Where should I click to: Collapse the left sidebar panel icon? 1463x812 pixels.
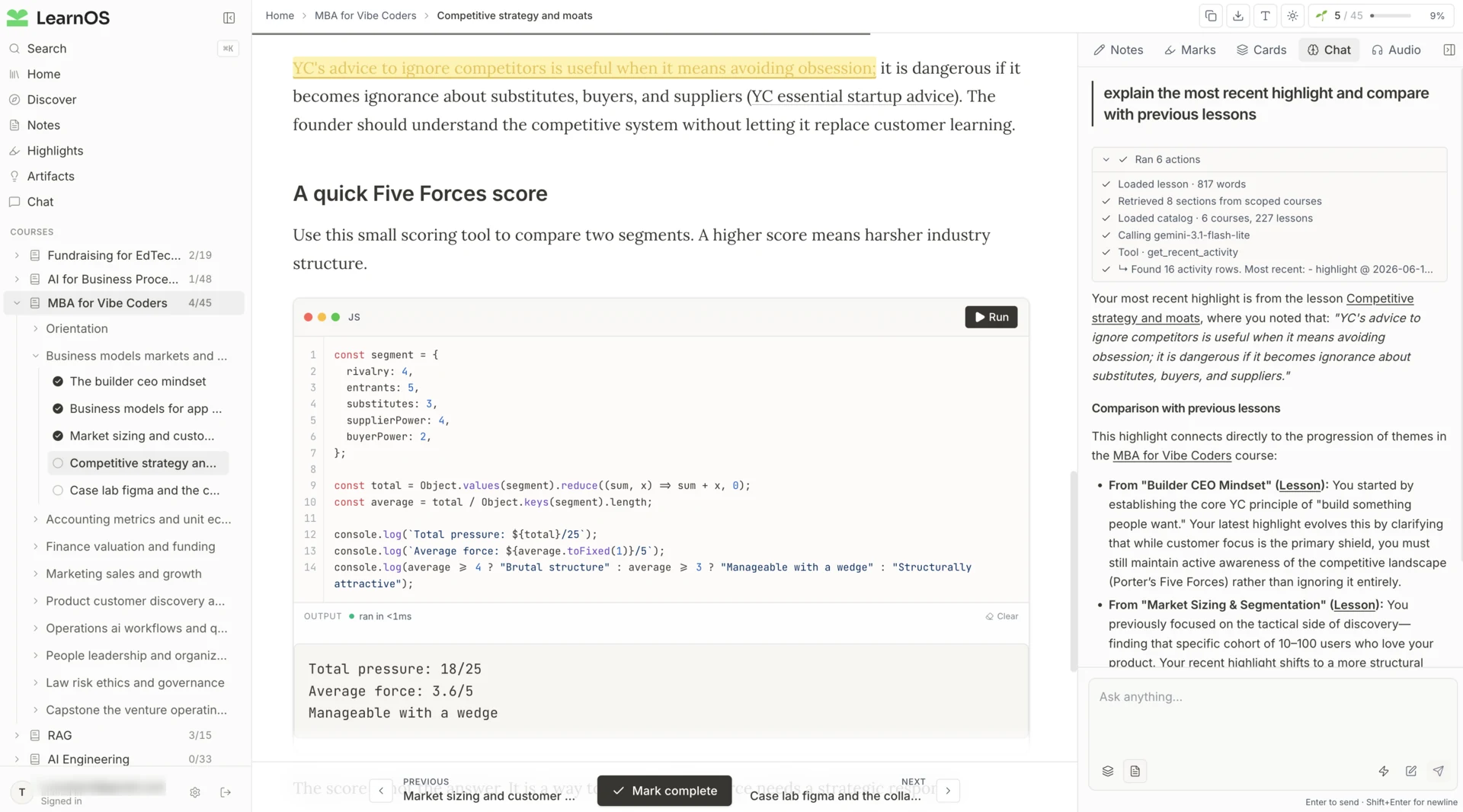tap(229, 18)
